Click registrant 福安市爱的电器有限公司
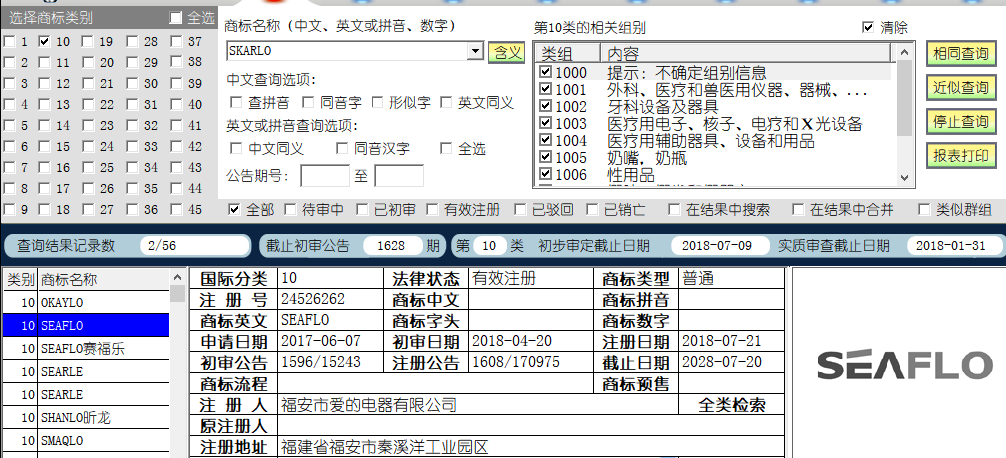 pos(369,405)
